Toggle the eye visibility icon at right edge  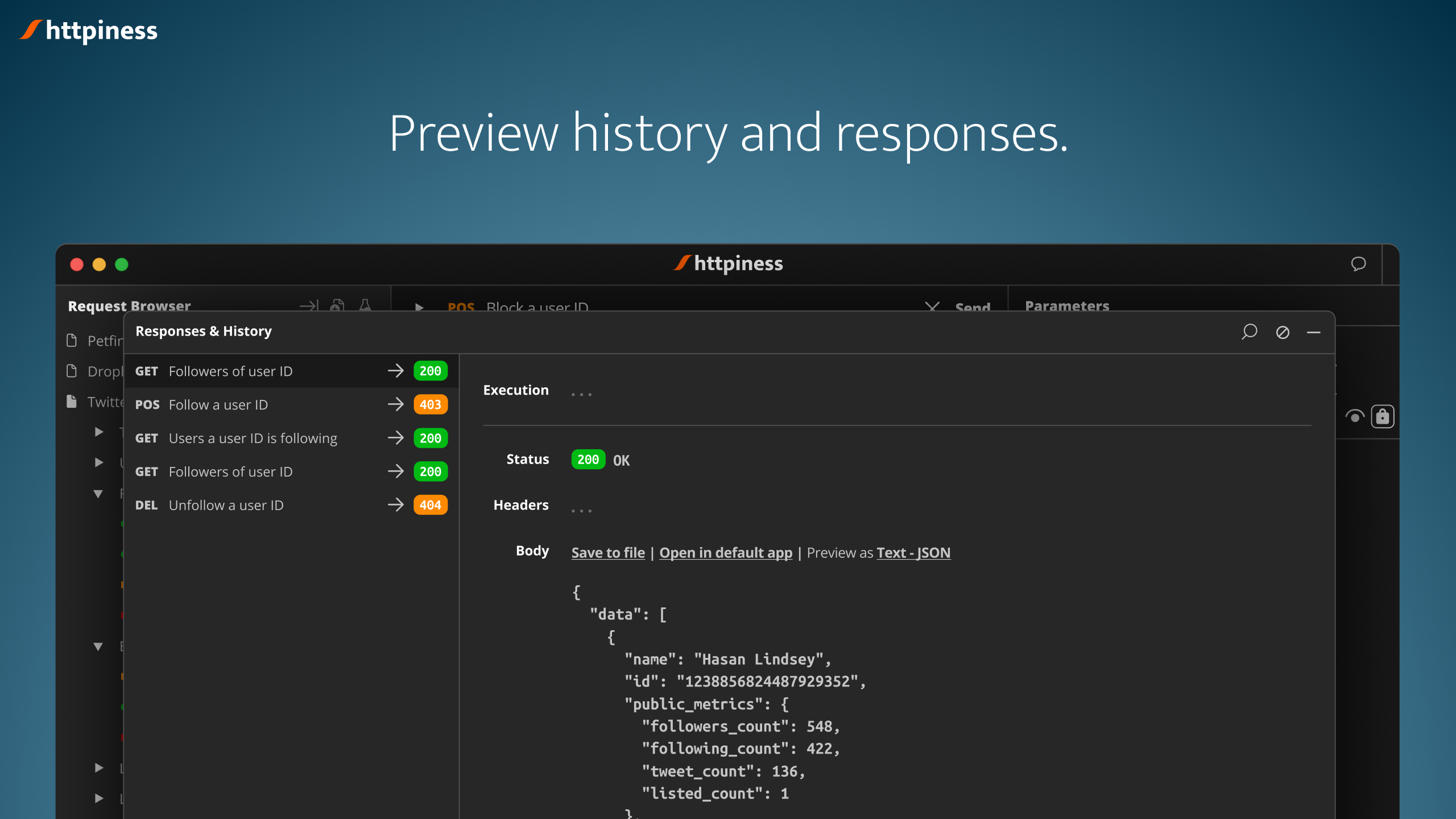1355,417
